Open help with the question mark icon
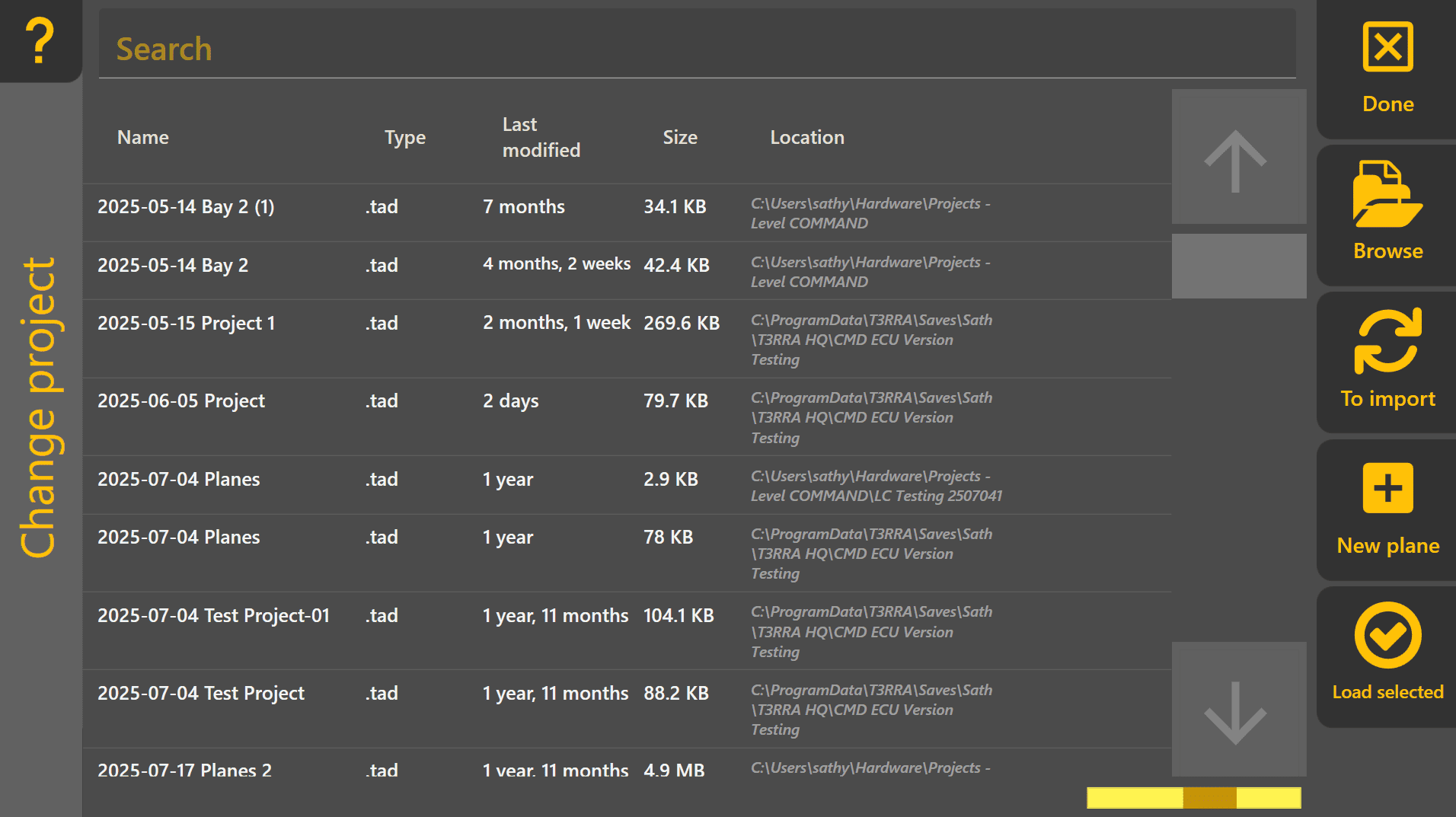Screen dimensions: 1456x817 click(x=40, y=40)
